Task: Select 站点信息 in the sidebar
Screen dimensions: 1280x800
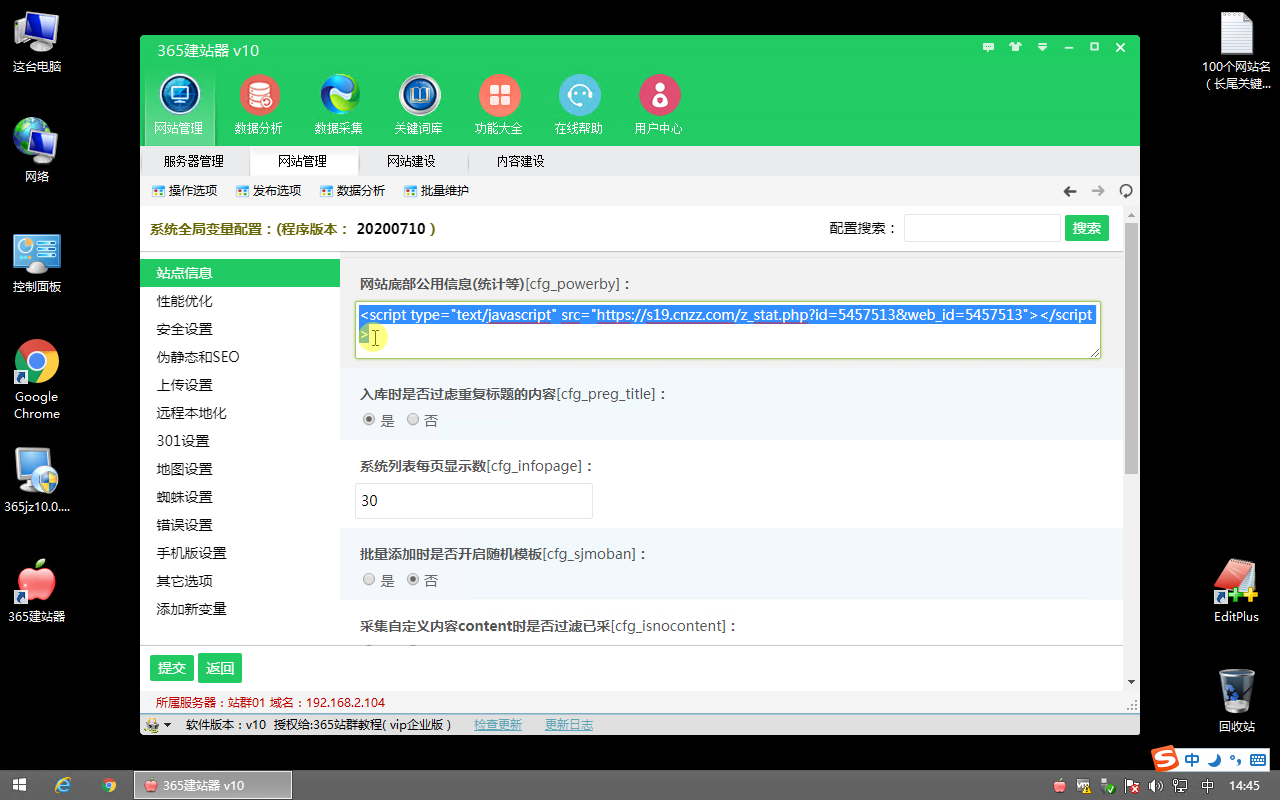Action: point(240,273)
